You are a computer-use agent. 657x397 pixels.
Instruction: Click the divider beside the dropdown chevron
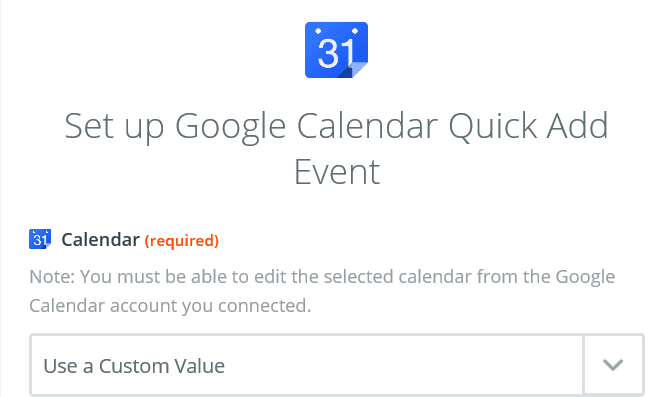click(583, 365)
